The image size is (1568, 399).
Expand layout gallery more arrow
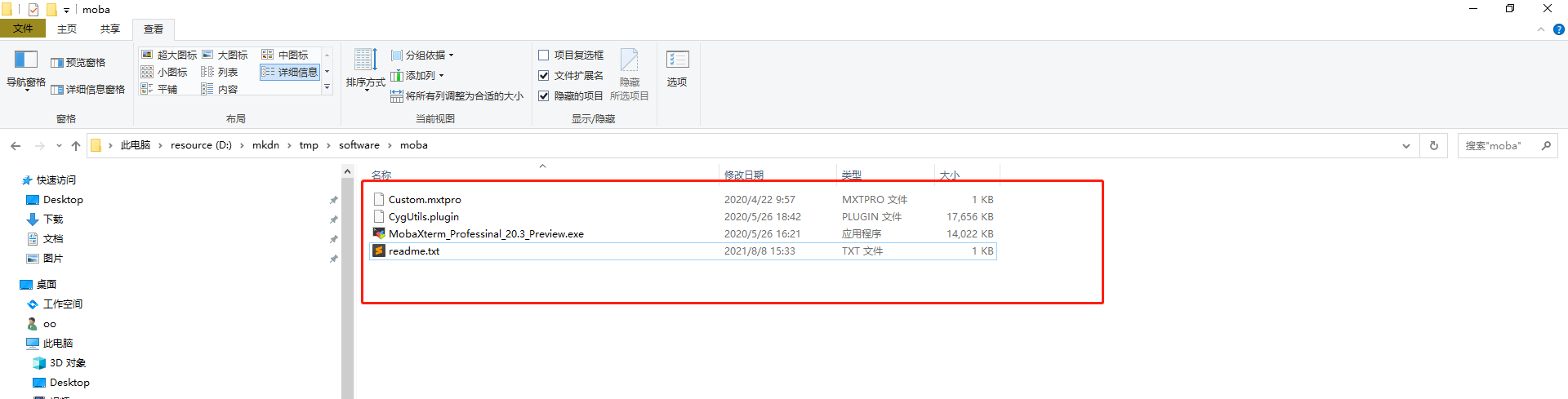[327, 87]
